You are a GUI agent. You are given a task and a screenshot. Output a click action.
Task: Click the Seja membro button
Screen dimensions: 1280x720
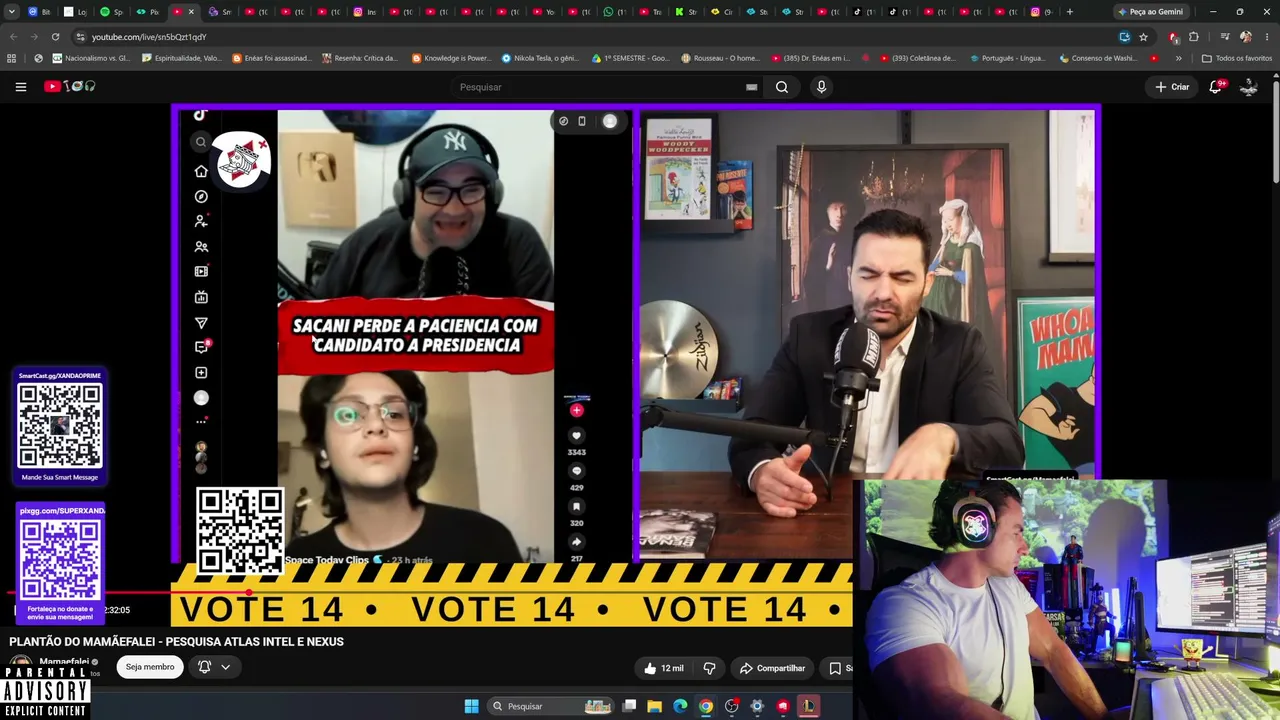pos(150,667)
